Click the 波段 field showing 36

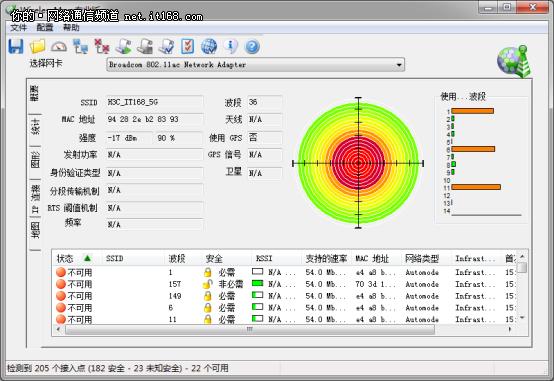265,102
